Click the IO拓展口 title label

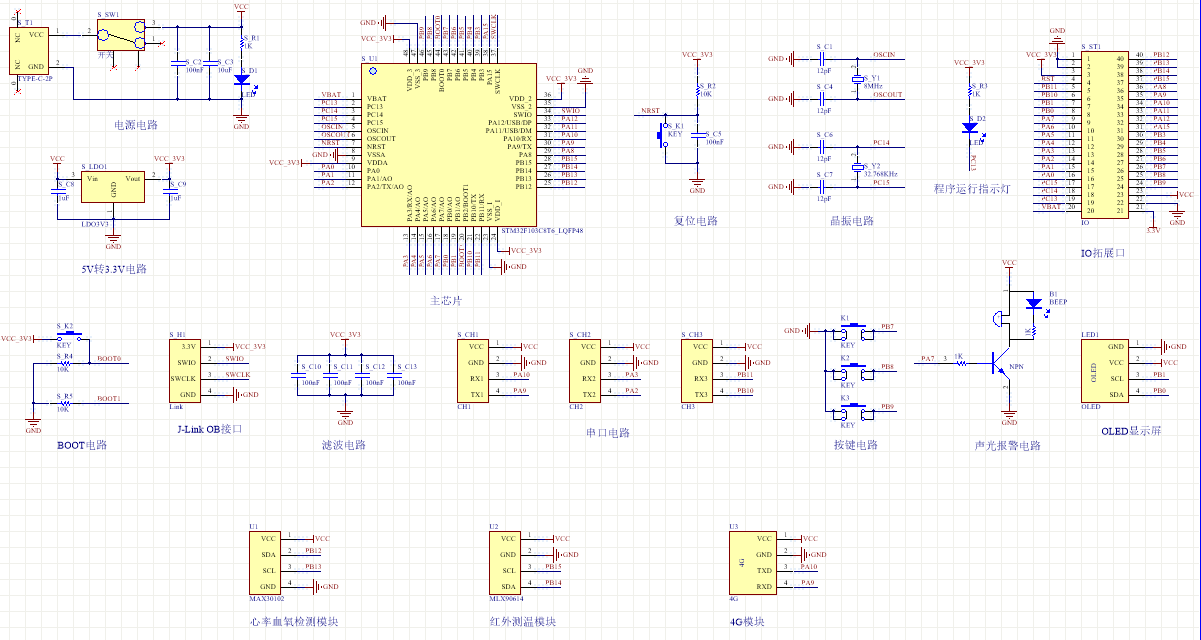[x=1103, y=253]
